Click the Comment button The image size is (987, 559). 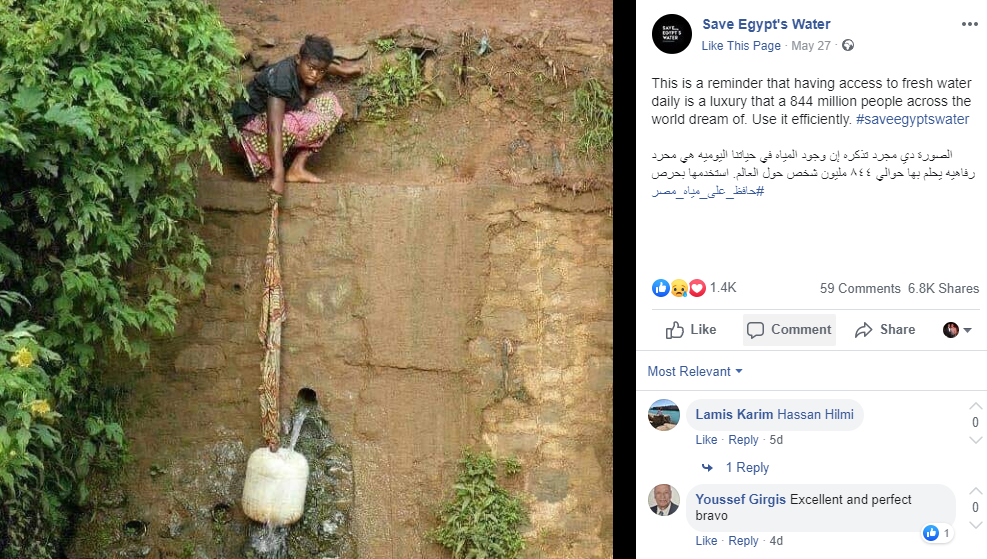click(x=789, y=330)
